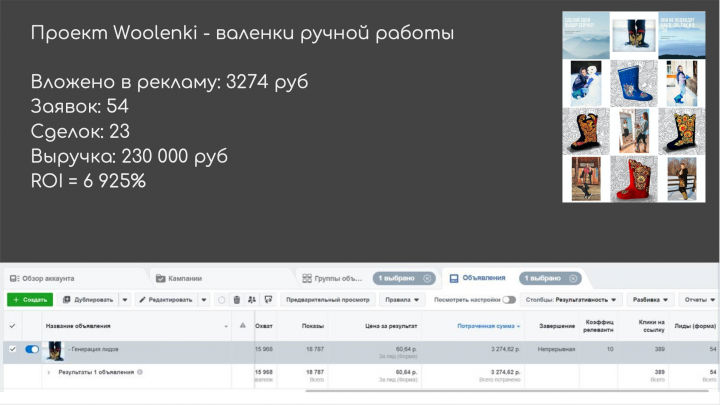Switch to the Кампании tab
Image resolution: width=720 pixels, height=405 pixels.
pos(179,278)
